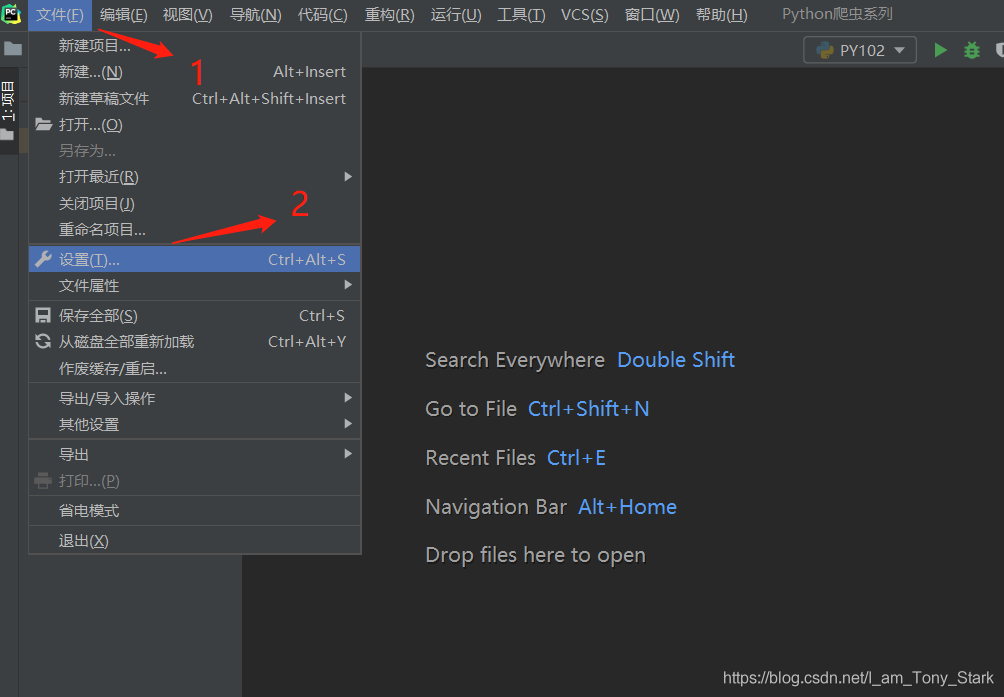
Task: Open the 运行(U) menu
Action: point(456,15)
